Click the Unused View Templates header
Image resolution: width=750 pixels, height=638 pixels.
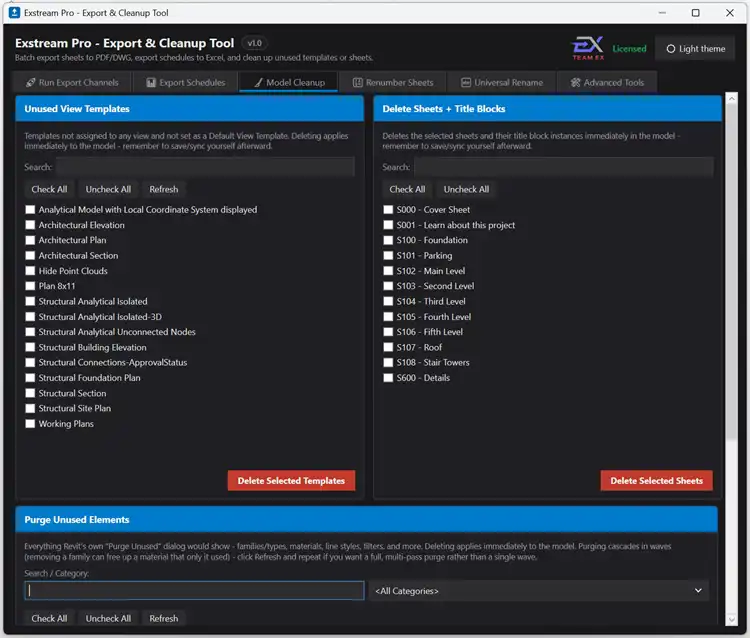[189, 109]
